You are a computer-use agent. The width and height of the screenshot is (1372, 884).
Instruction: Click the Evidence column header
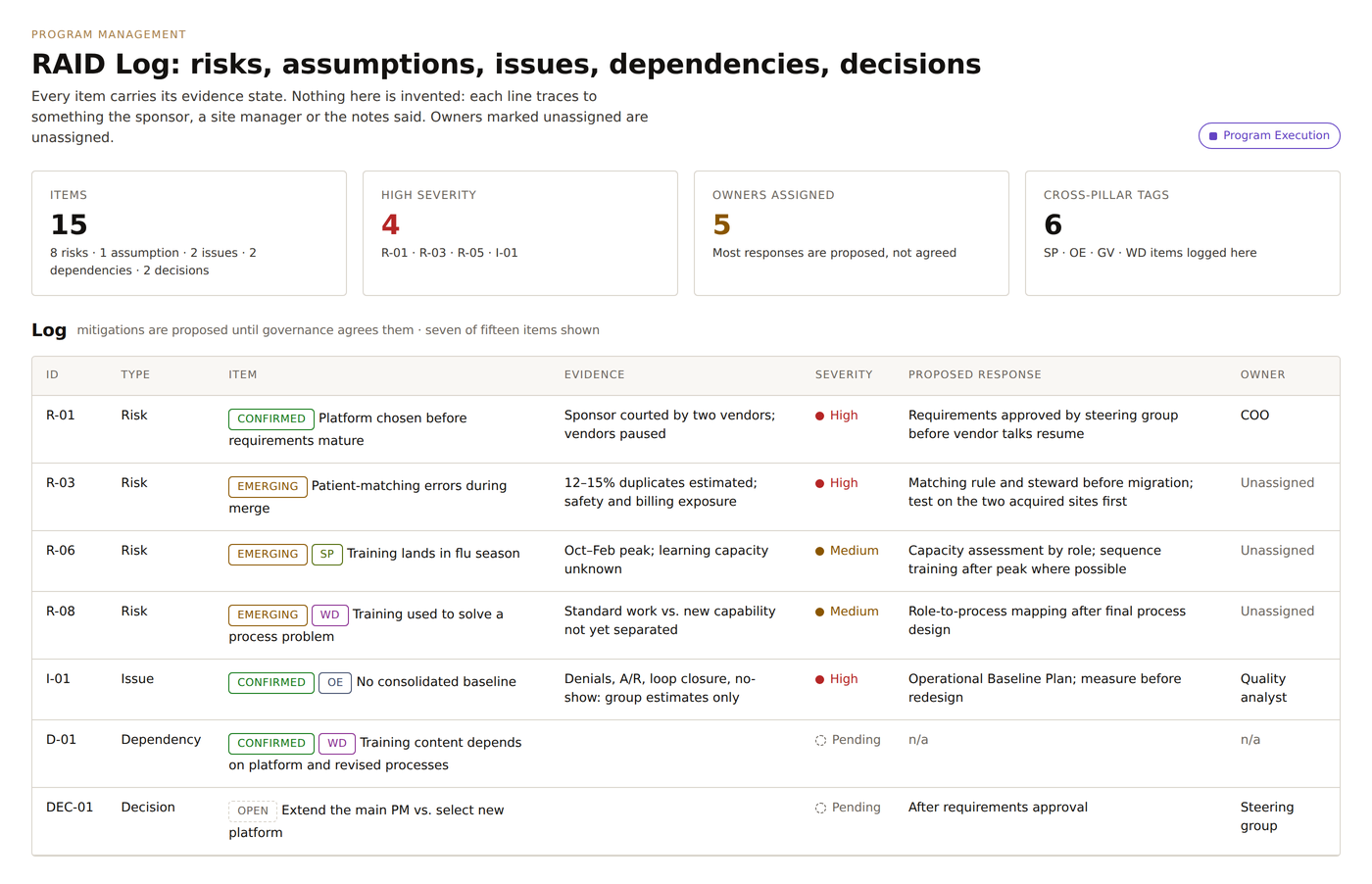pyautogui.click(x=594, y=375)
